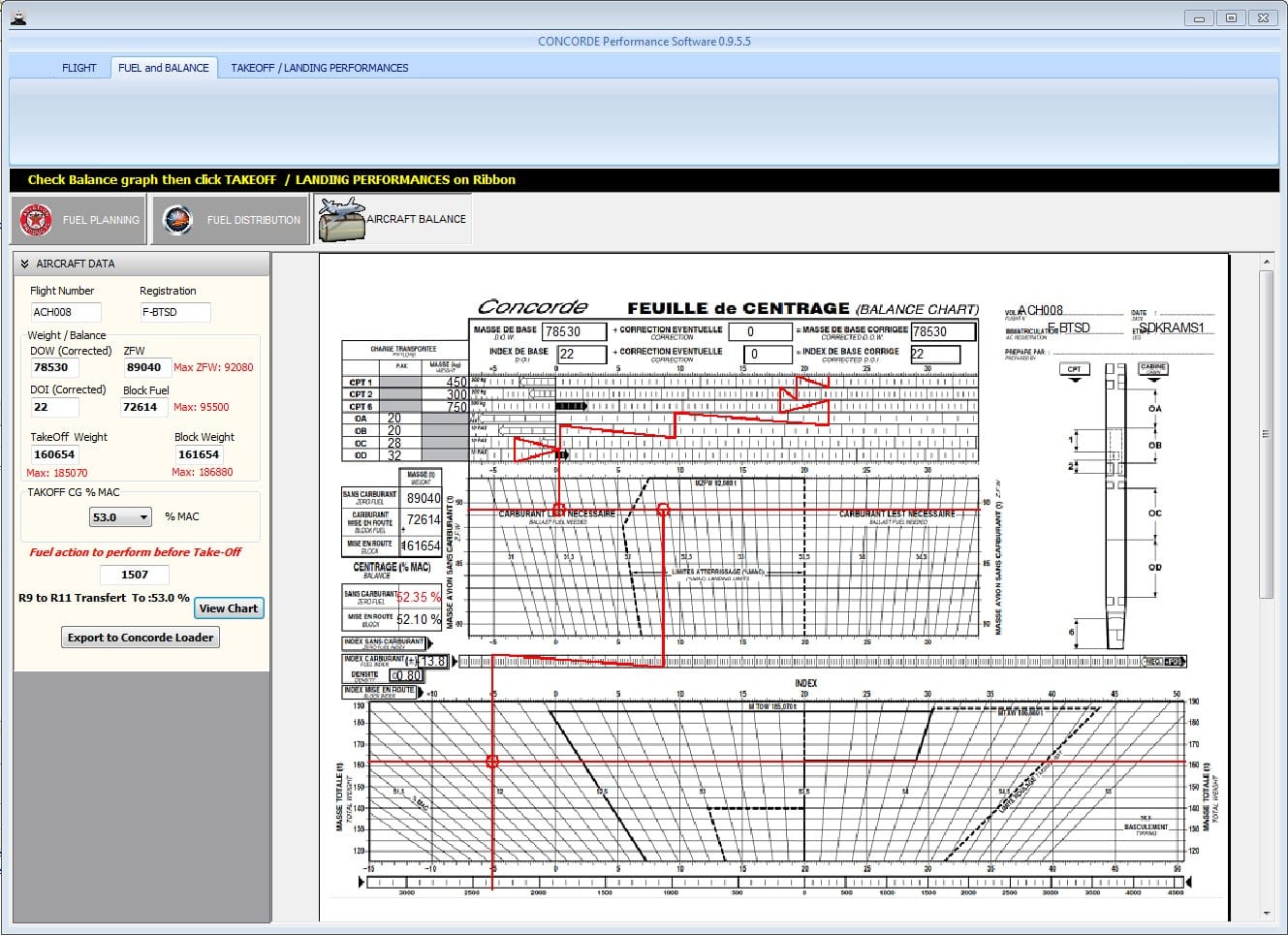Open the Takeoff CG % MAC dropdown

(144, 517)
